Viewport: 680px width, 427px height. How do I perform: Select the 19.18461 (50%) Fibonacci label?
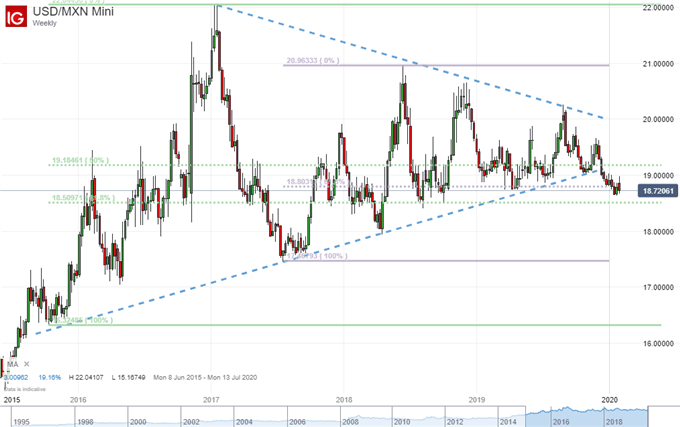pyautogui.click(x=80, y=160)
